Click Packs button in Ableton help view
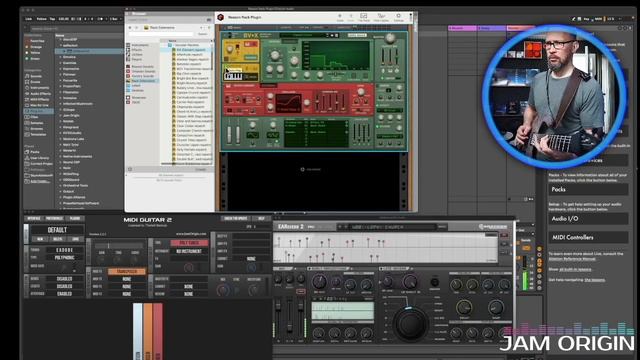This screenshot has height=360, width=640. click(588, 189)
